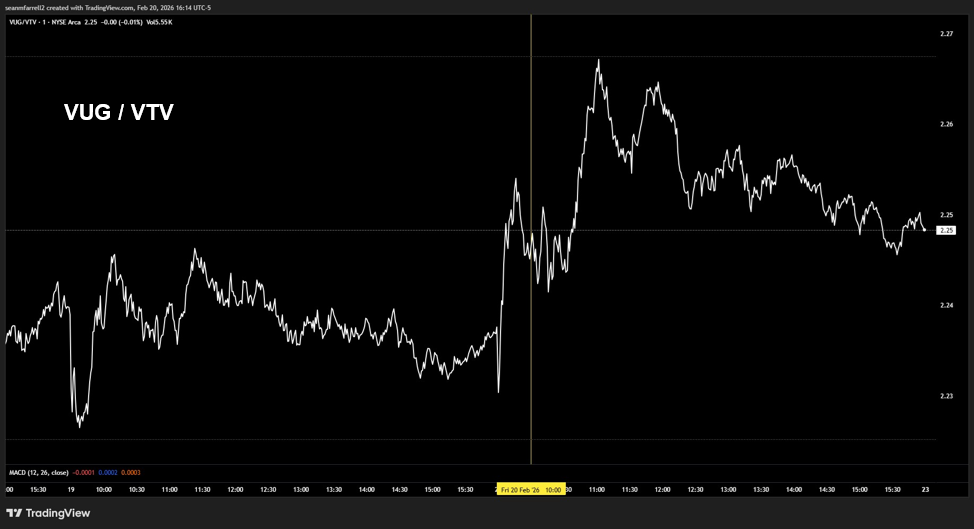Click the 19 date label on time axis
This screenshot has height=529, width=974.
click(x=72, y=490)
